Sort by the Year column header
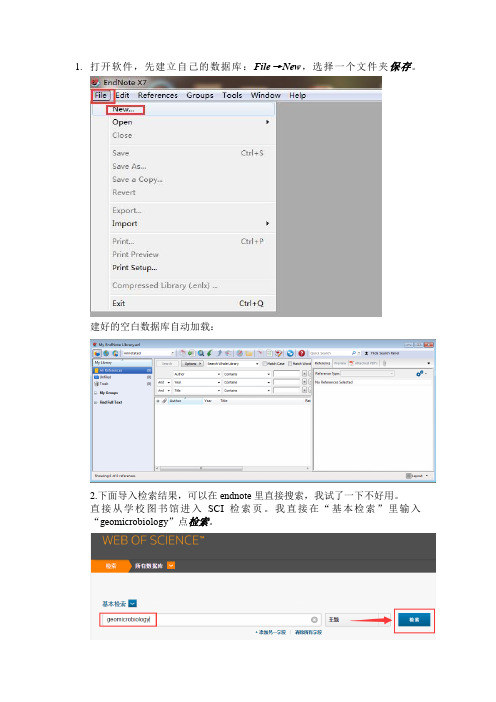The image size is (496, 702). click(x=209, y=401)
